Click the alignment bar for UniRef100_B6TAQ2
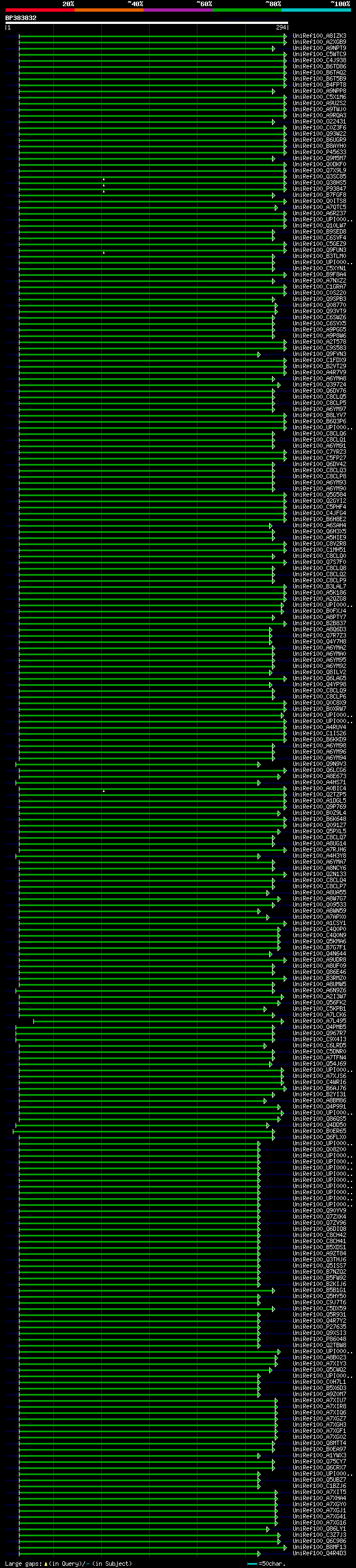The width and height of the screenshot is (356, 1568). [x=153, y=72]
